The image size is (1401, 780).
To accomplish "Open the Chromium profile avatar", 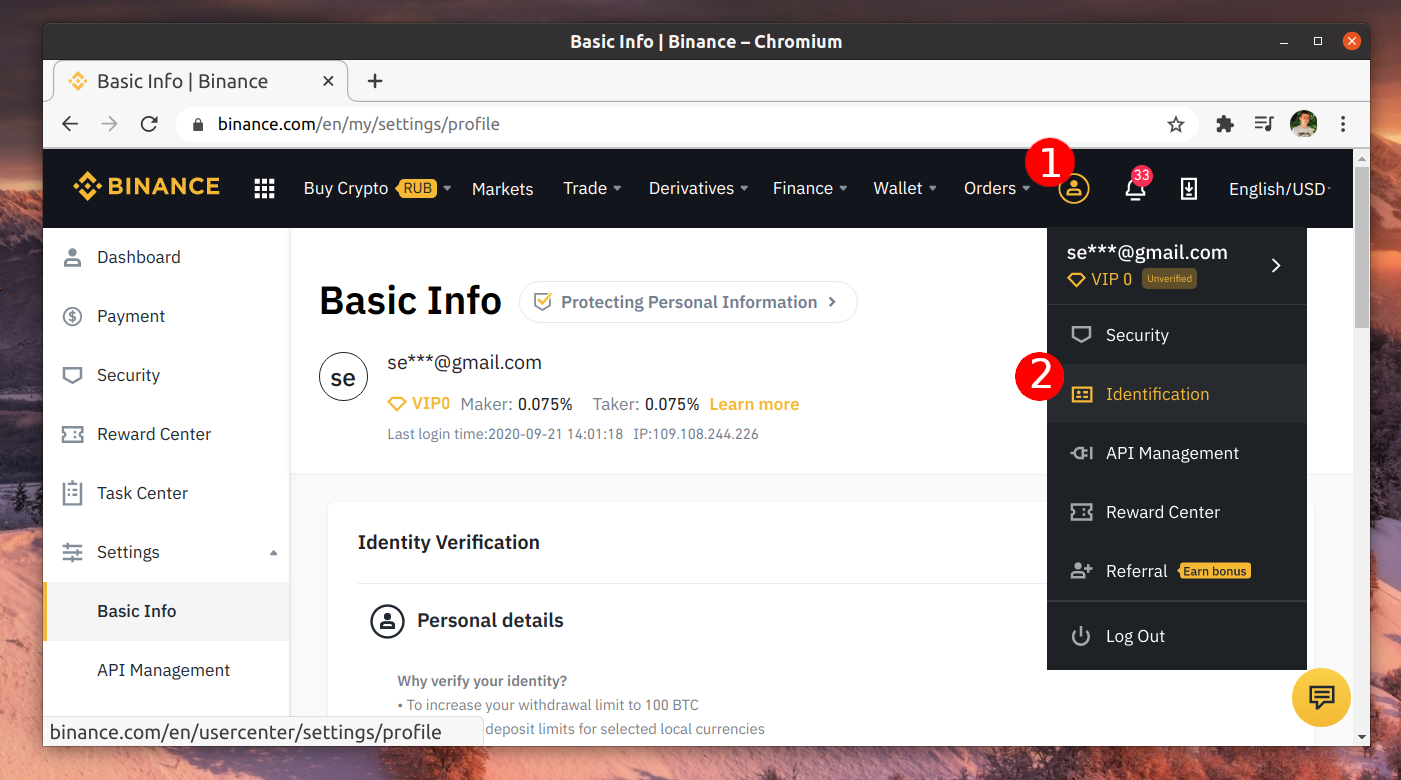I will click(1304, 124).
